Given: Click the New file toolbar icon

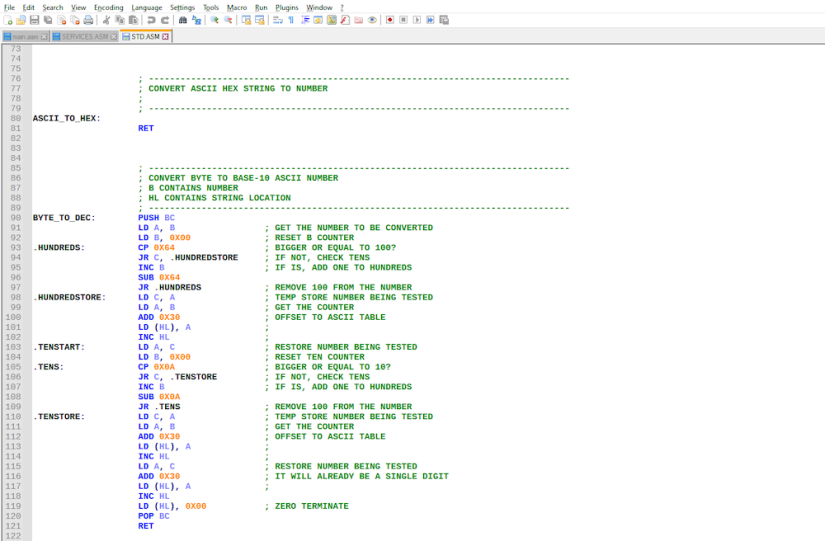Looking at the screenshot, I should point(8,20).
